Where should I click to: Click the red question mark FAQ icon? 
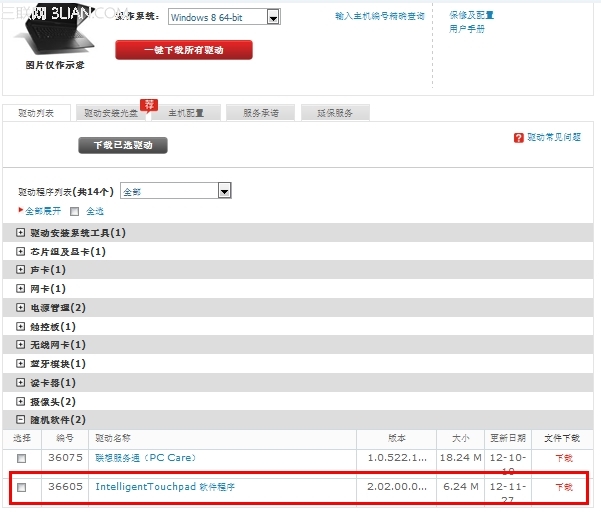(x=519, y=137)
